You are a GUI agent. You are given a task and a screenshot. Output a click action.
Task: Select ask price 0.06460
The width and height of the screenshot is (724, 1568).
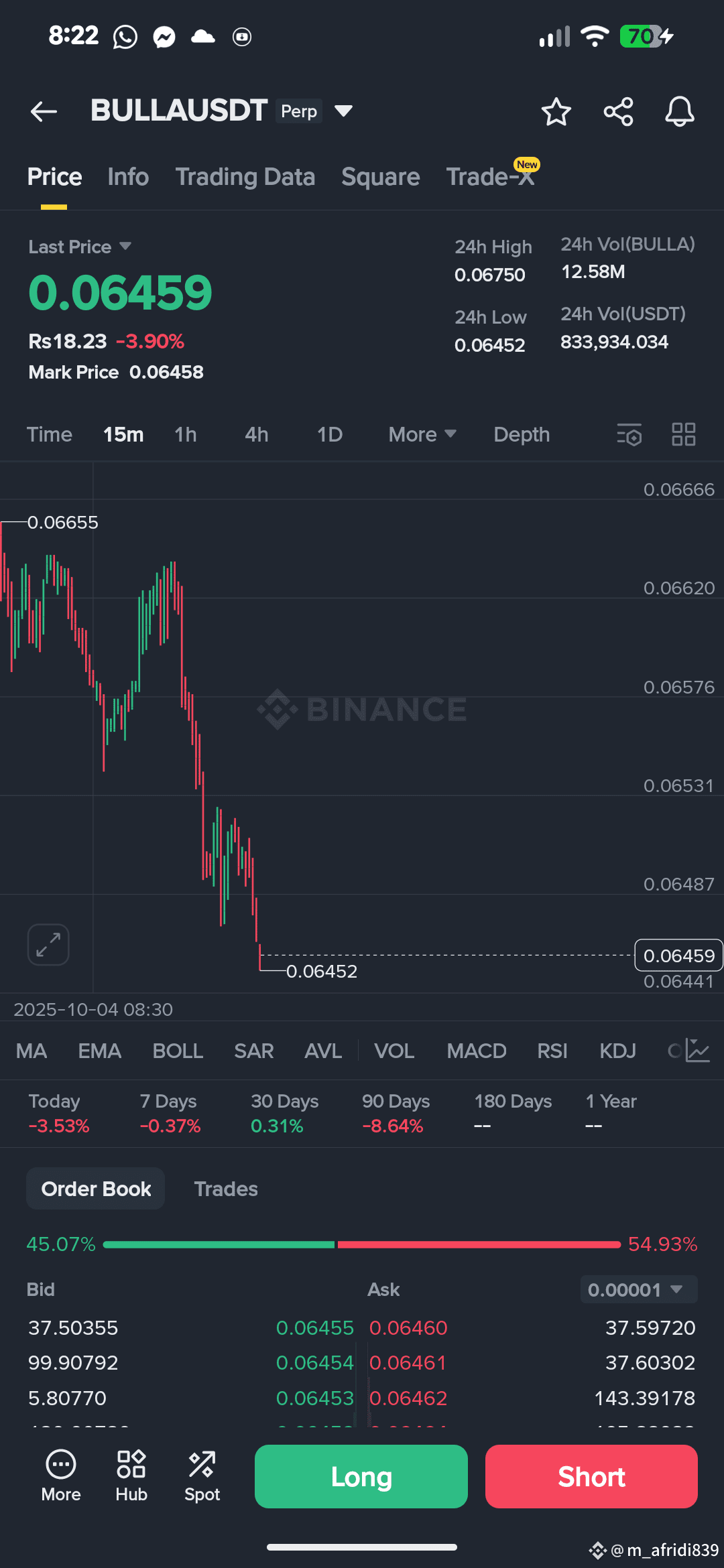coord(408,1327)
